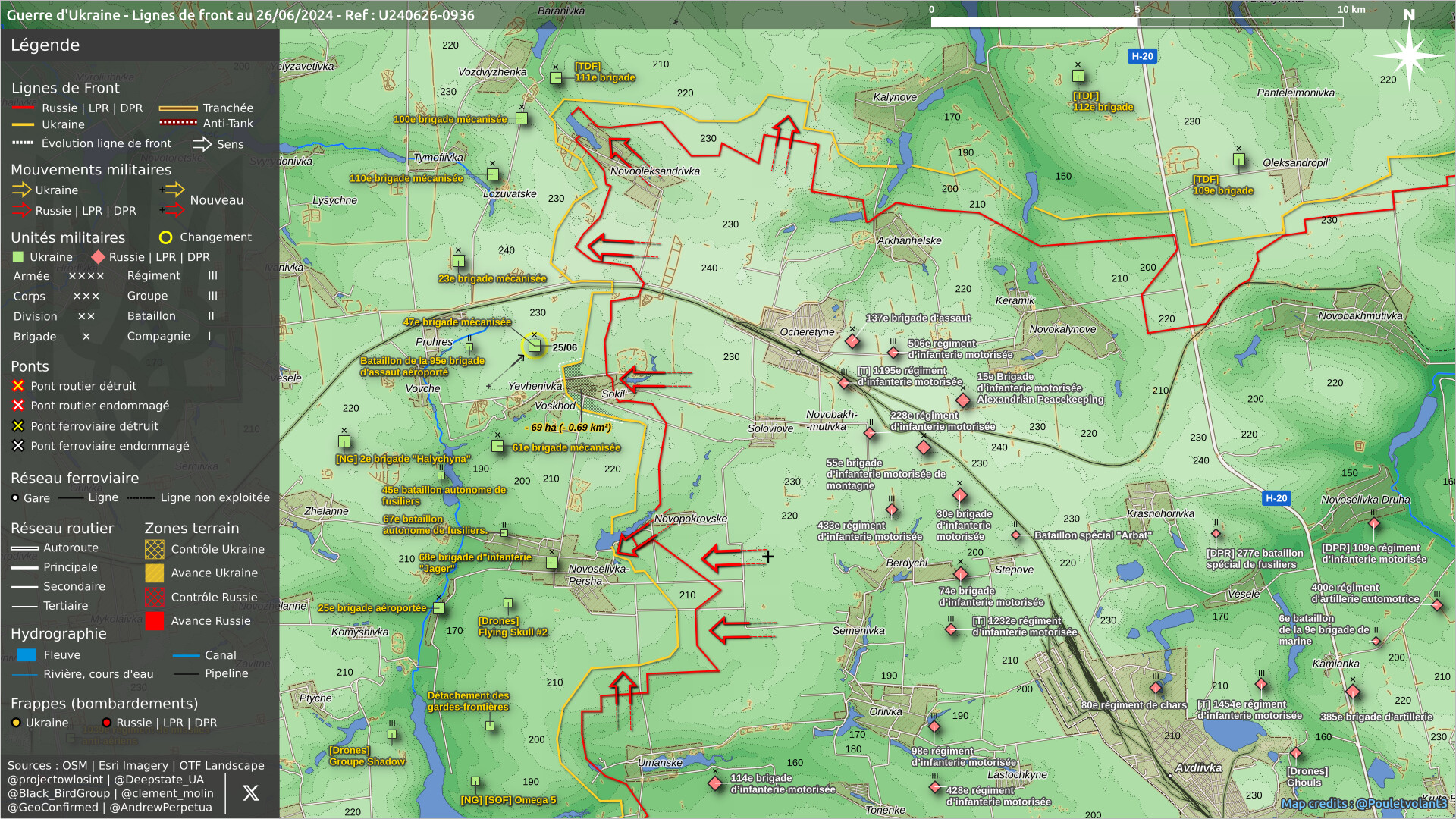Click the Avance Russie red swatch

coord(155,621)
